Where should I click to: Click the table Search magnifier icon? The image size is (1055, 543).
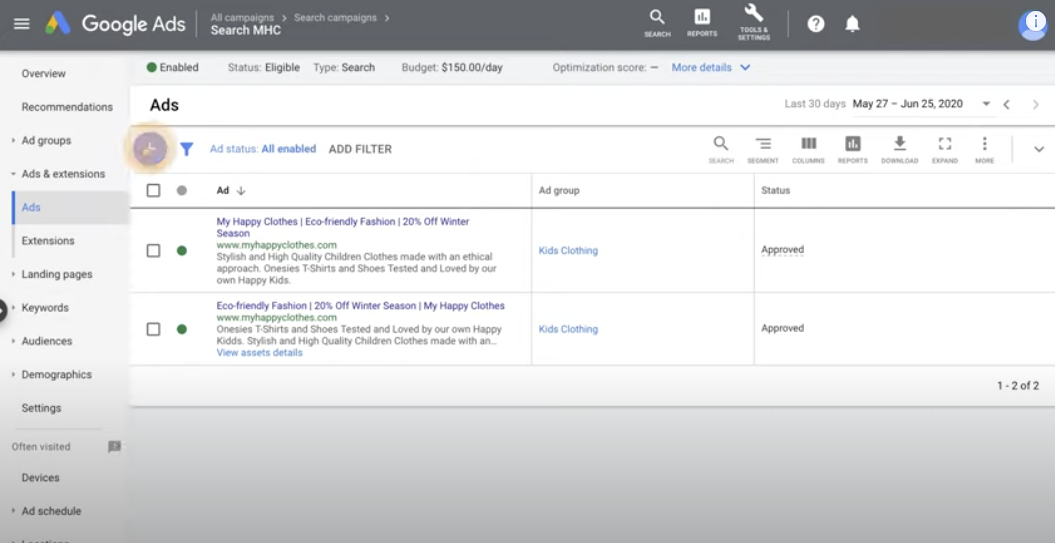(x=721, y=149)
